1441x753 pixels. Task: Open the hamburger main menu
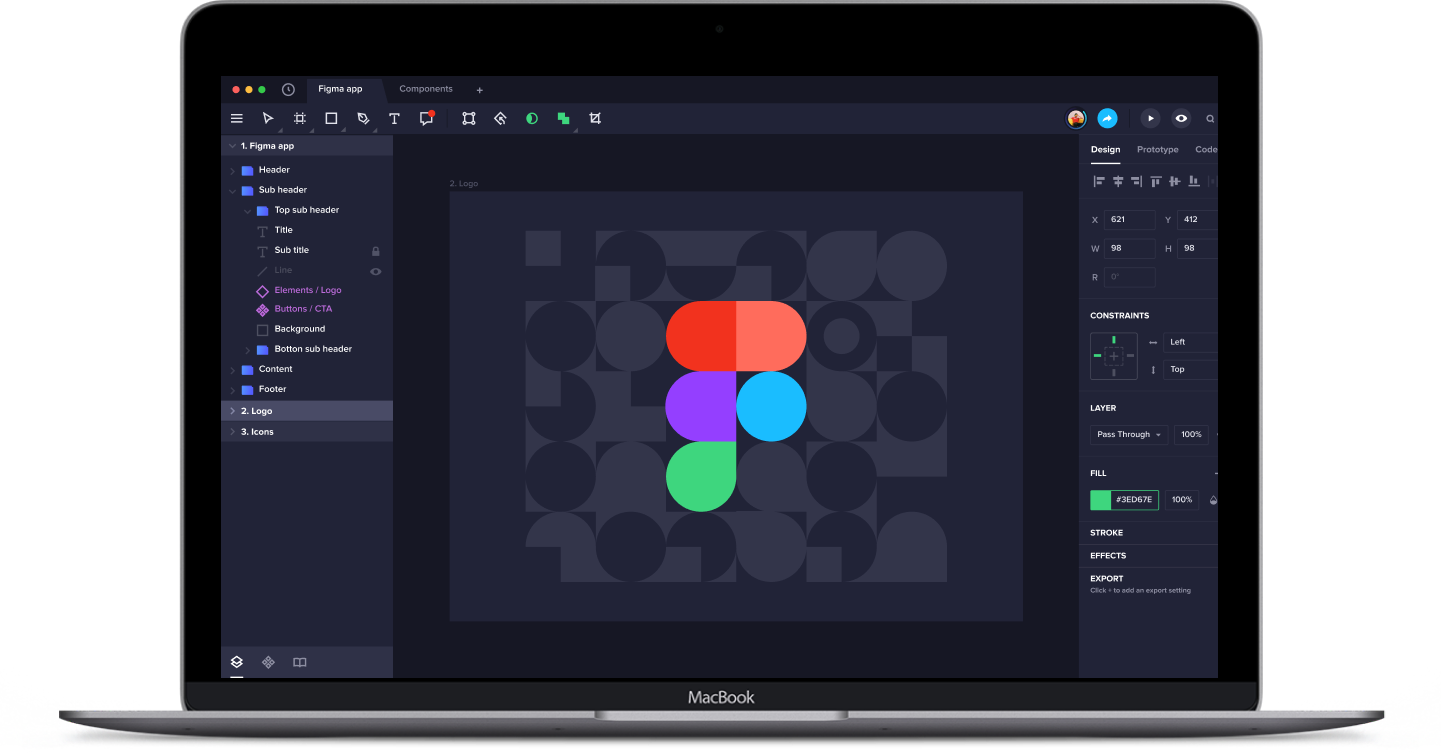[x=237, y=118]
